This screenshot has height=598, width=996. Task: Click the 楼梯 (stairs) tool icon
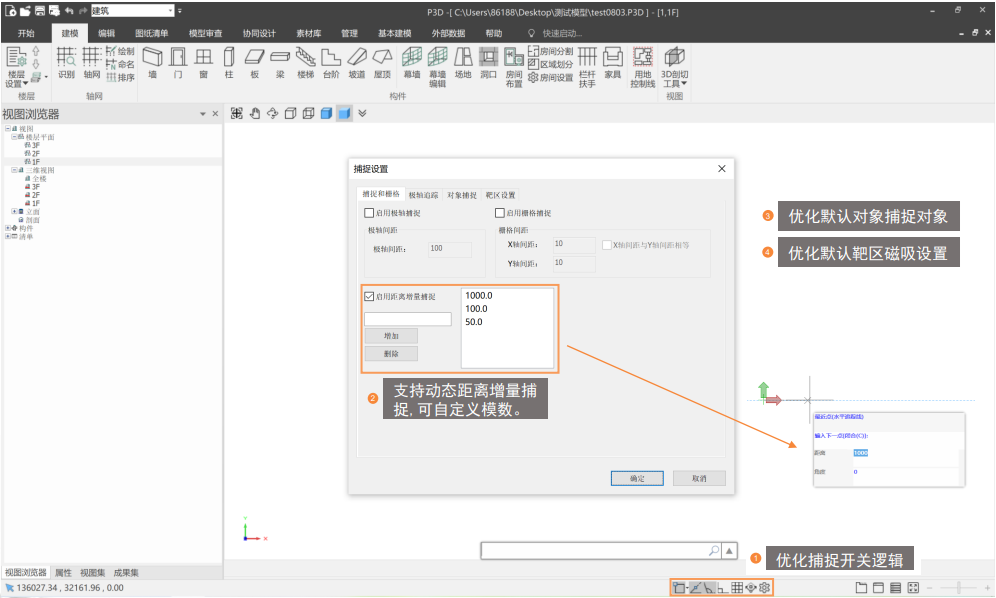click(x=305, y=61)
